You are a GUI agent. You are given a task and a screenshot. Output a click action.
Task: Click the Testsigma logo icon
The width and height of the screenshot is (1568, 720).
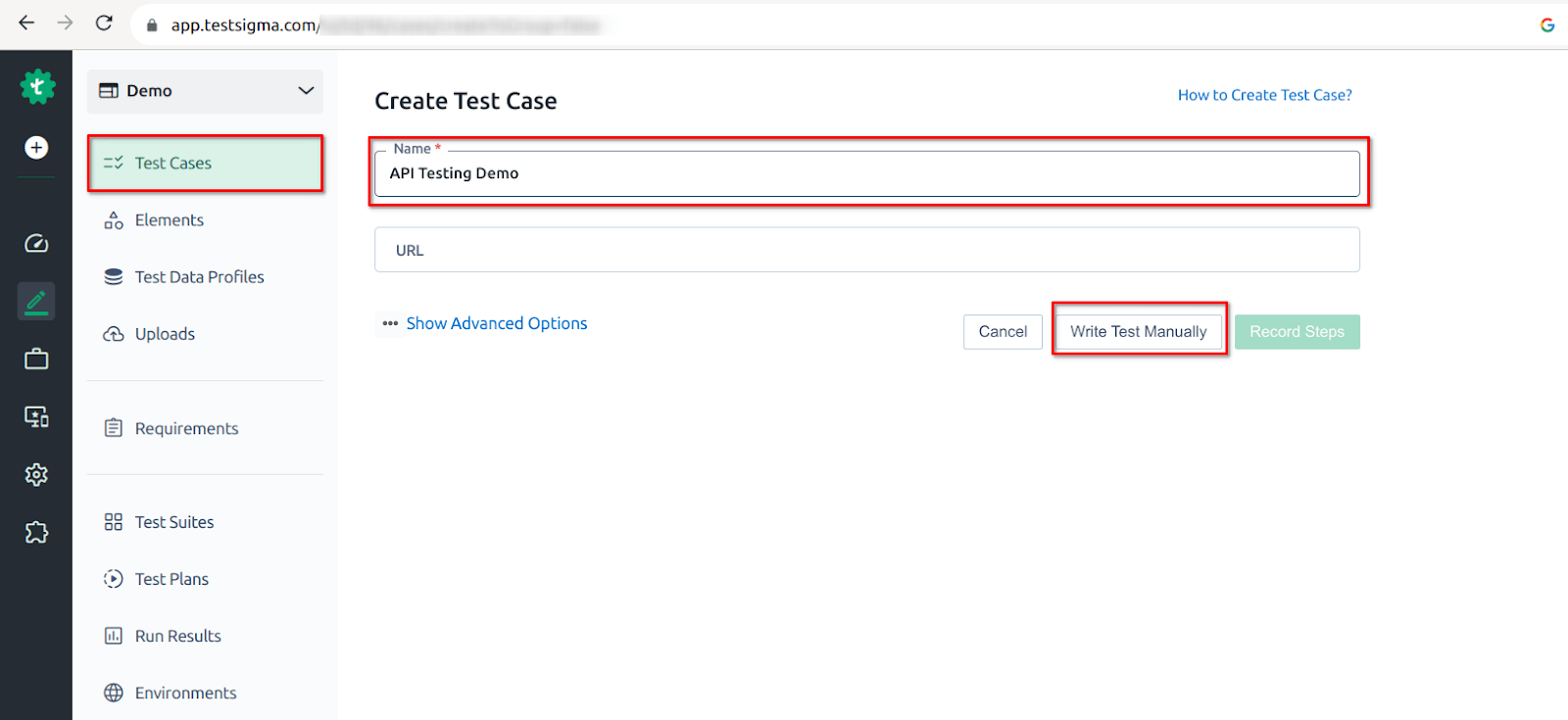click(x=37, y=87)
